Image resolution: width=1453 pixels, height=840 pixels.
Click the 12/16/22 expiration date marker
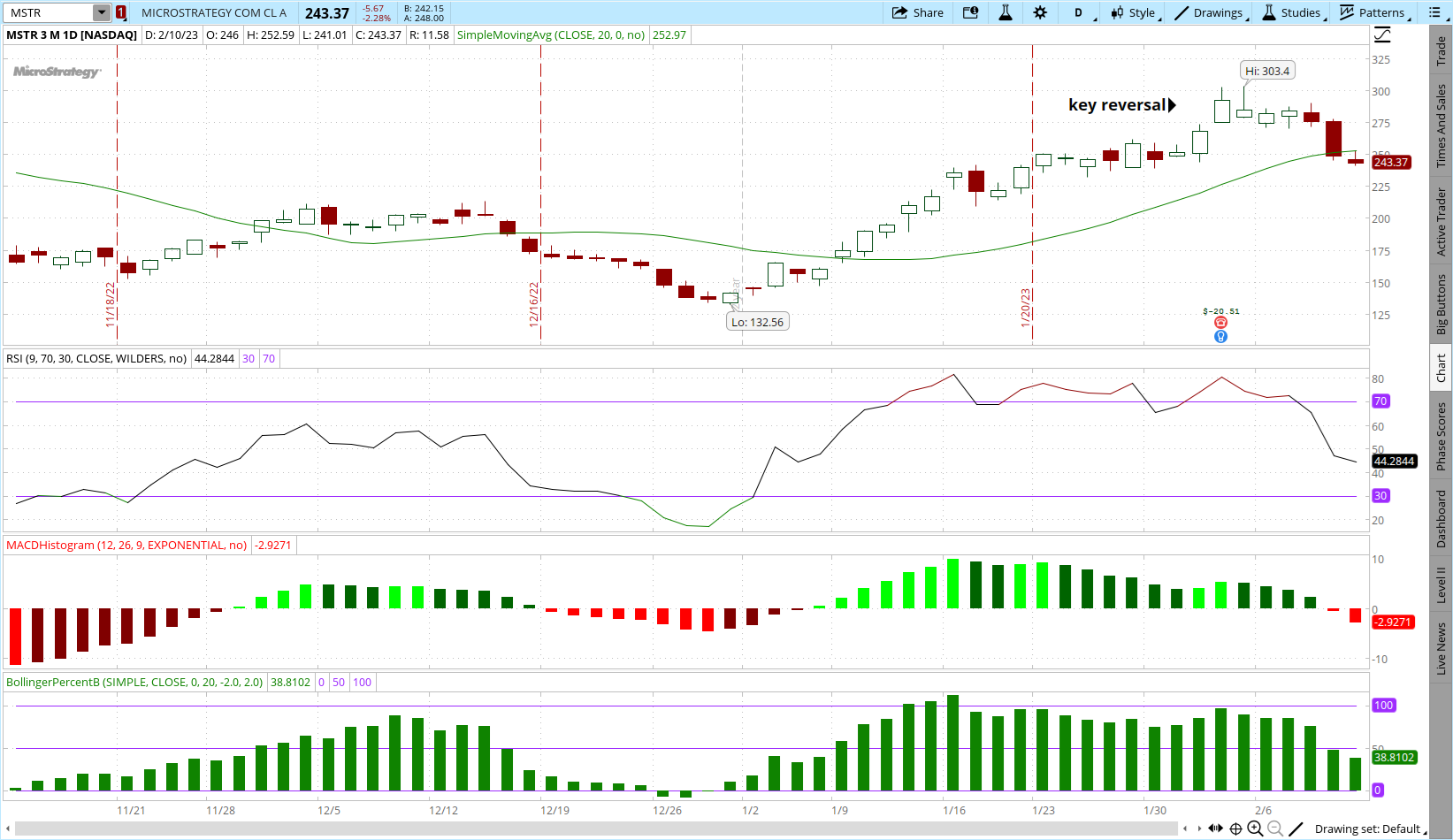click(x=534, y=305)
